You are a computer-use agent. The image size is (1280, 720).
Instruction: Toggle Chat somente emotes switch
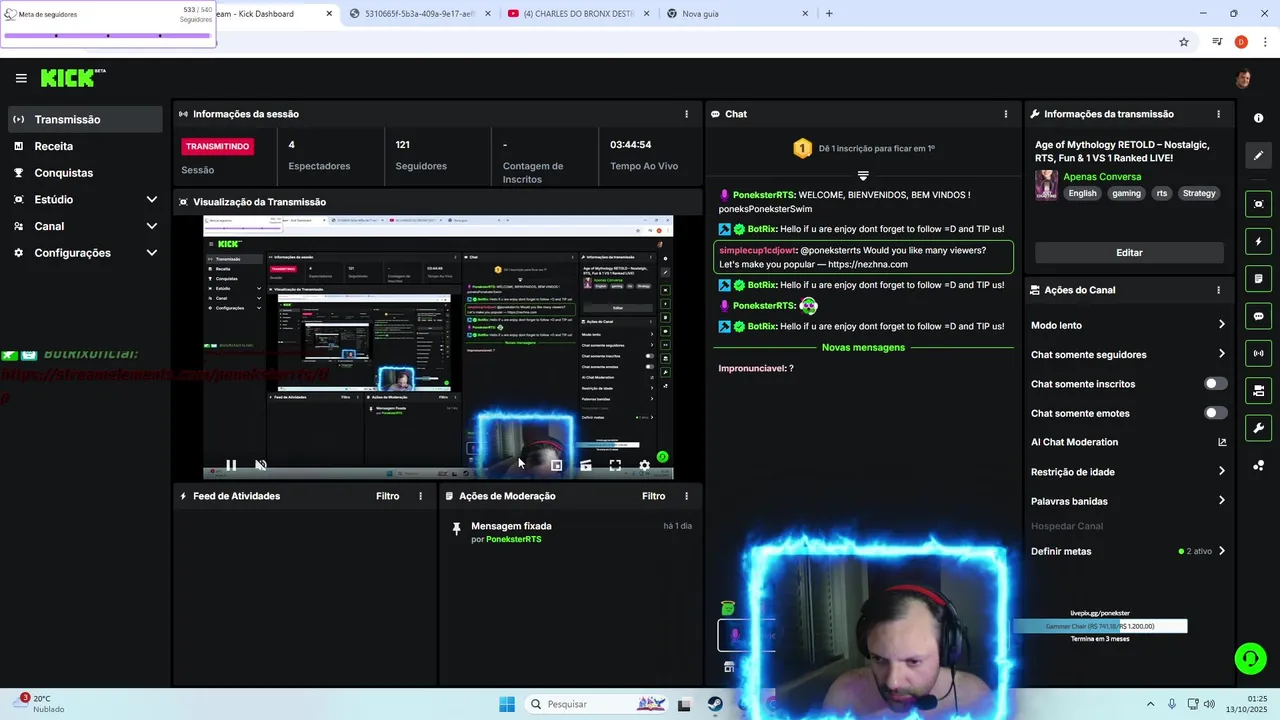pos(1215,413)
